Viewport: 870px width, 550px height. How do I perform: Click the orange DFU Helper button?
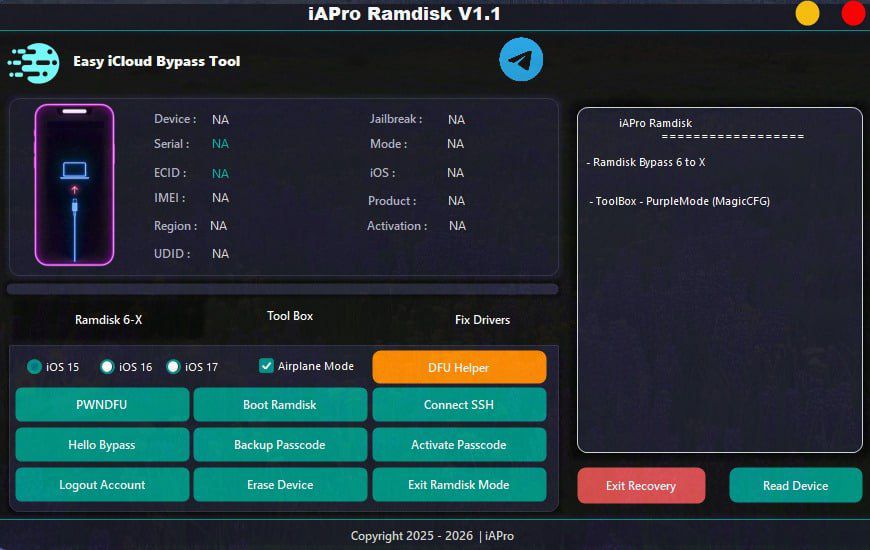pos(459,367)
